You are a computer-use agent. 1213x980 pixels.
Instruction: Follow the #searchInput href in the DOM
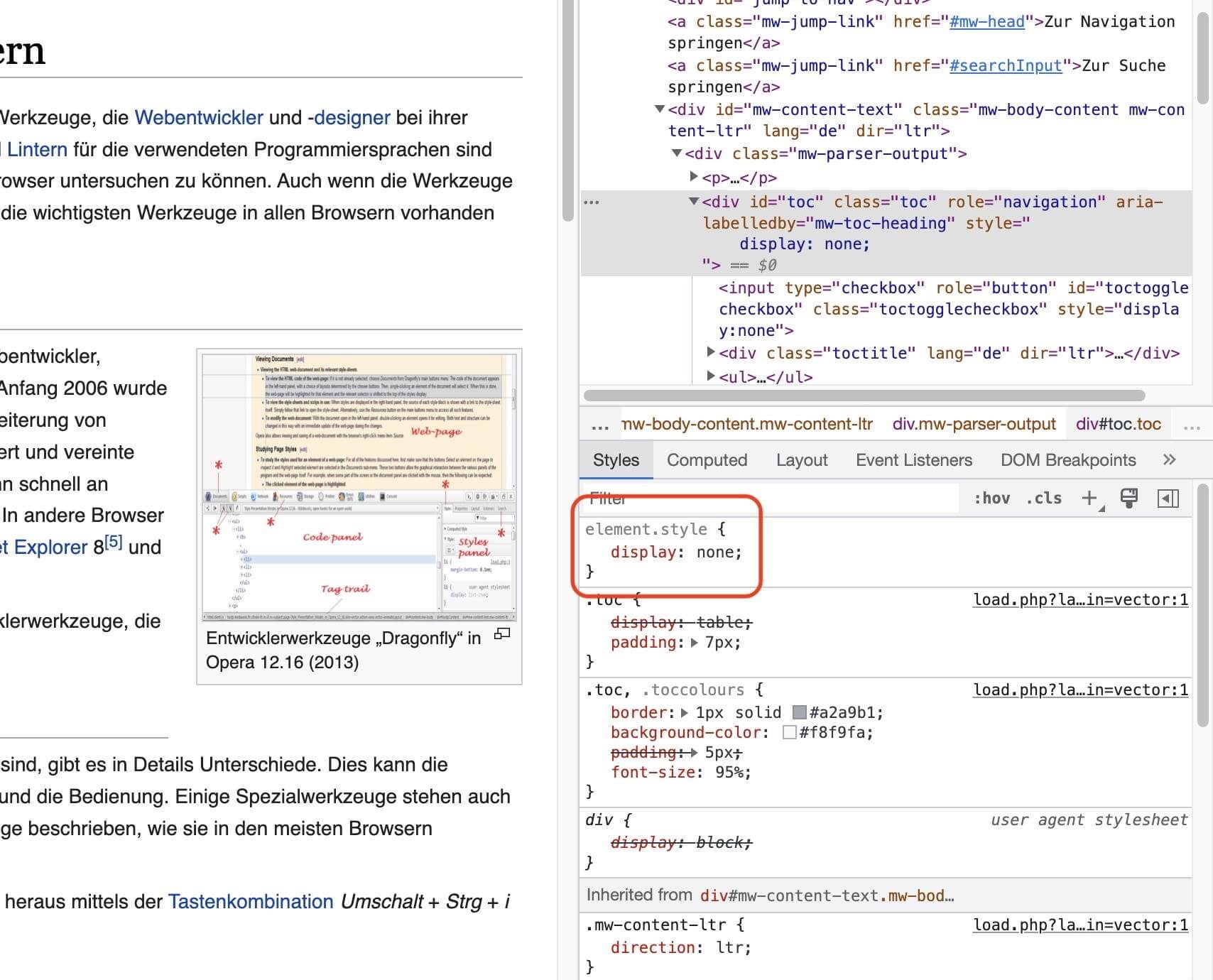(1006, 66)
